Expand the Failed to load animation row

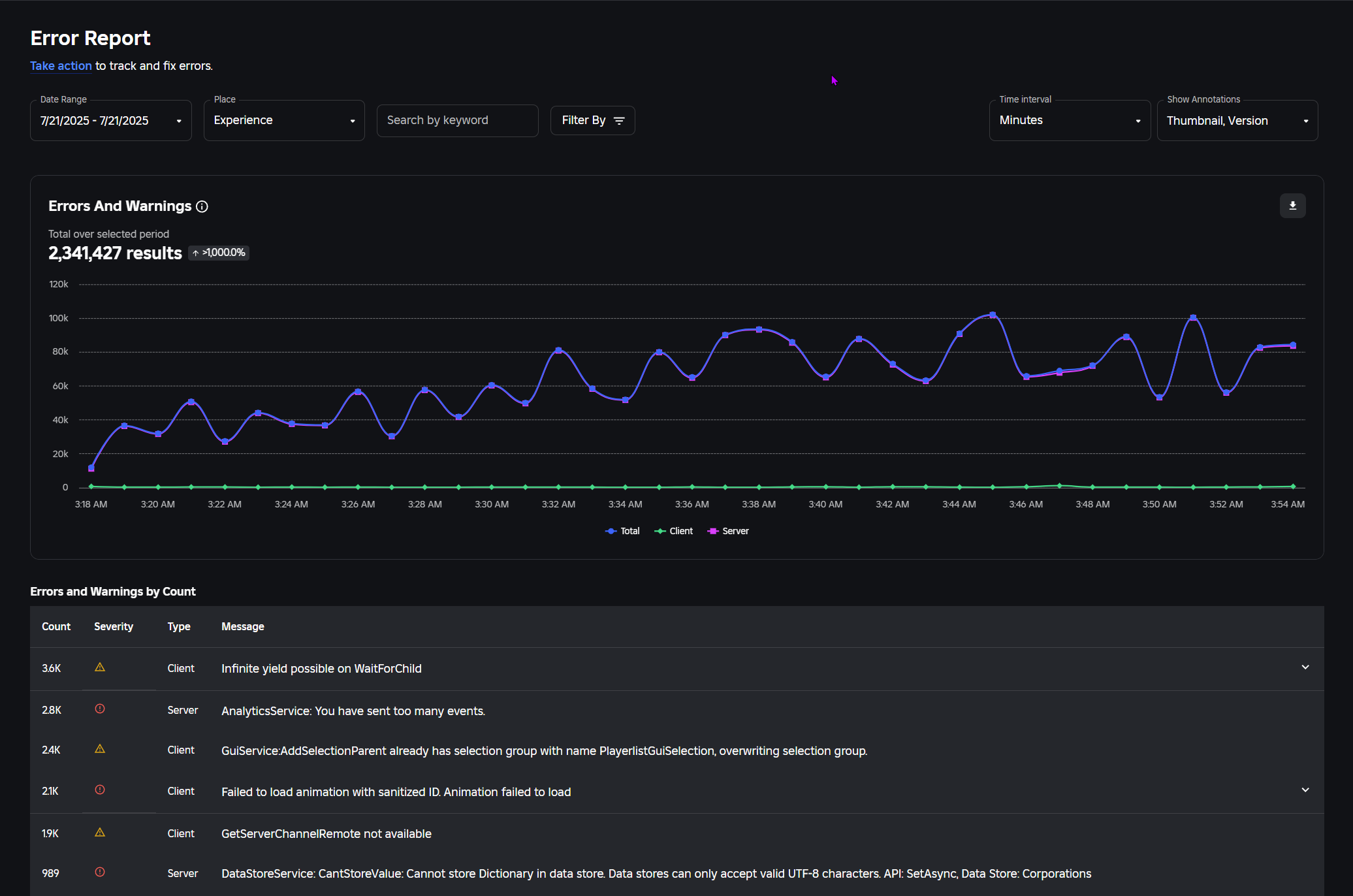[x=1305, y=790]
